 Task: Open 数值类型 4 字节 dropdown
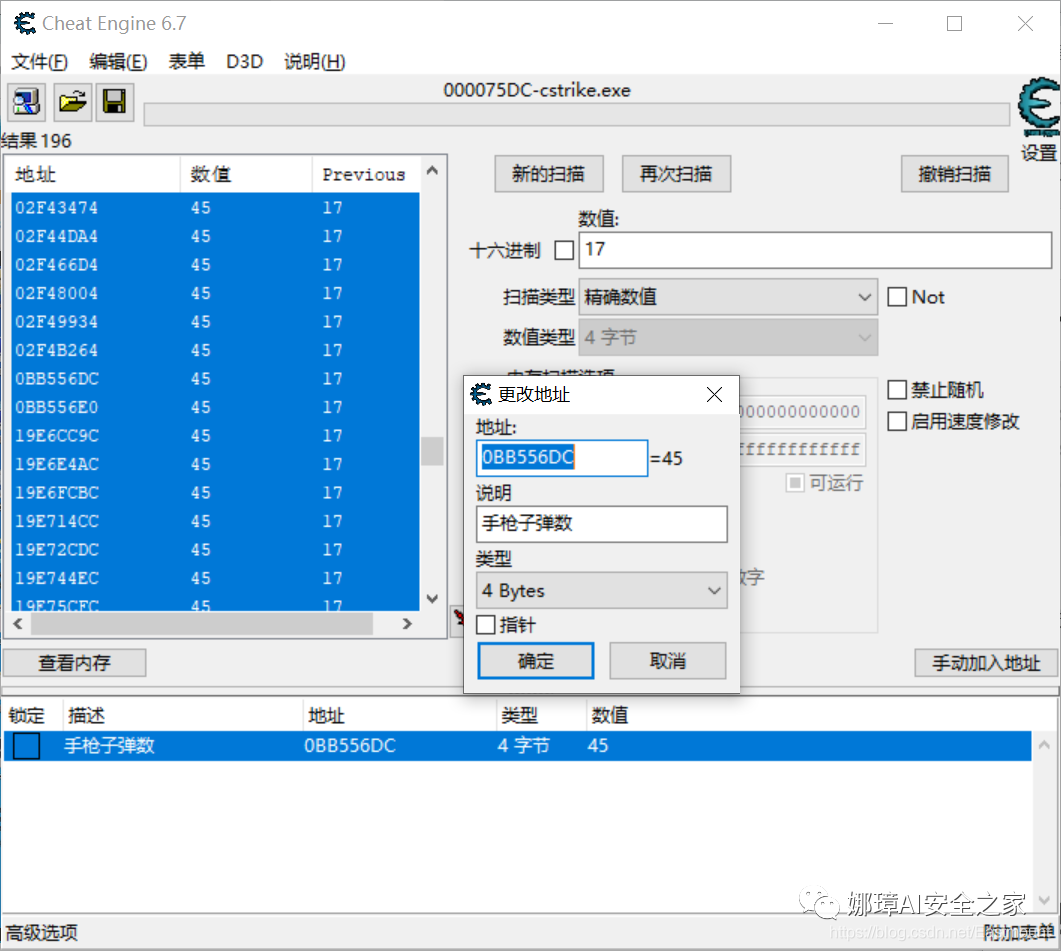coord(728,337)
